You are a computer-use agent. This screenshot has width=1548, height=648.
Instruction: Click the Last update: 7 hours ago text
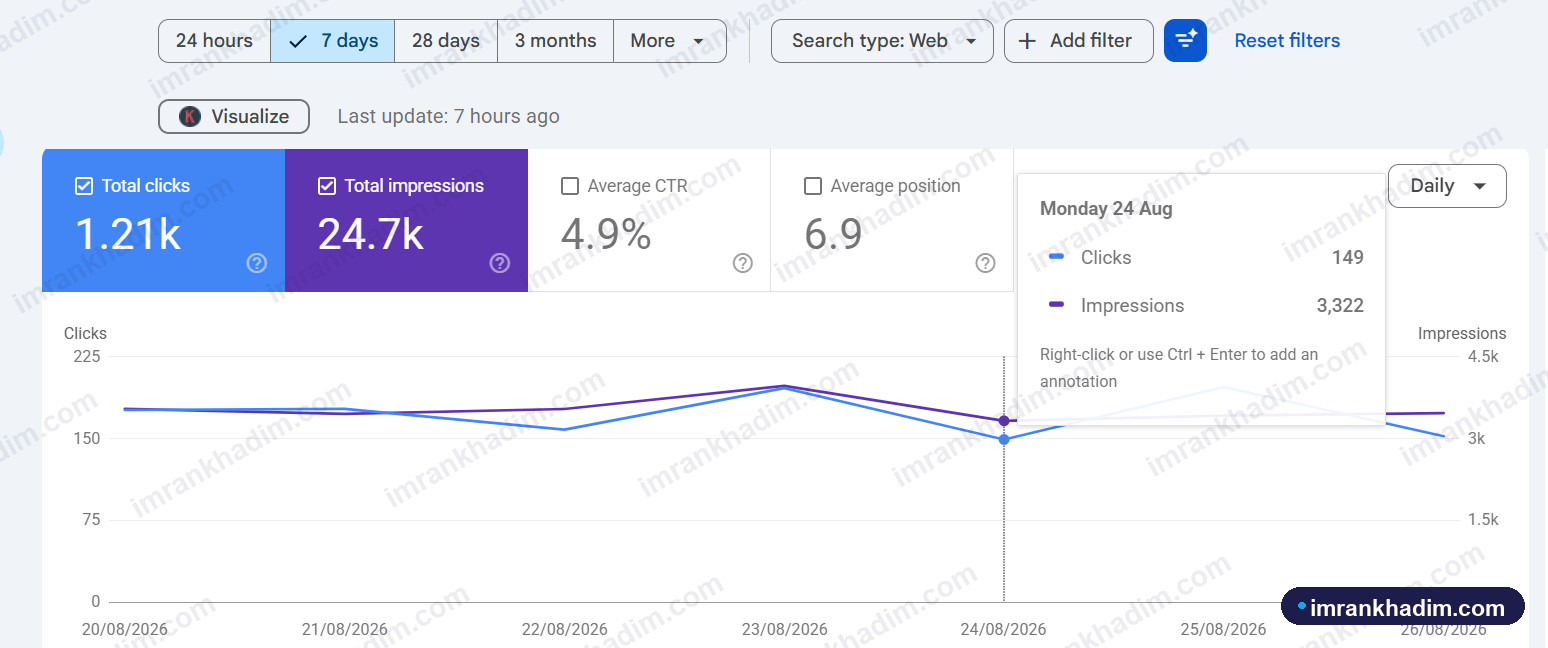click(x=448, y=117)
